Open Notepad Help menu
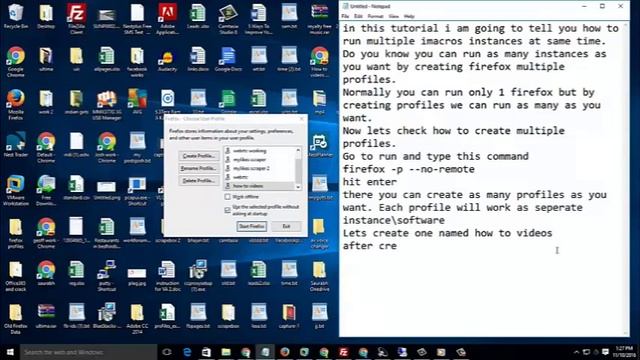Viewport: 640px width, 360px height. coord(409,16)
